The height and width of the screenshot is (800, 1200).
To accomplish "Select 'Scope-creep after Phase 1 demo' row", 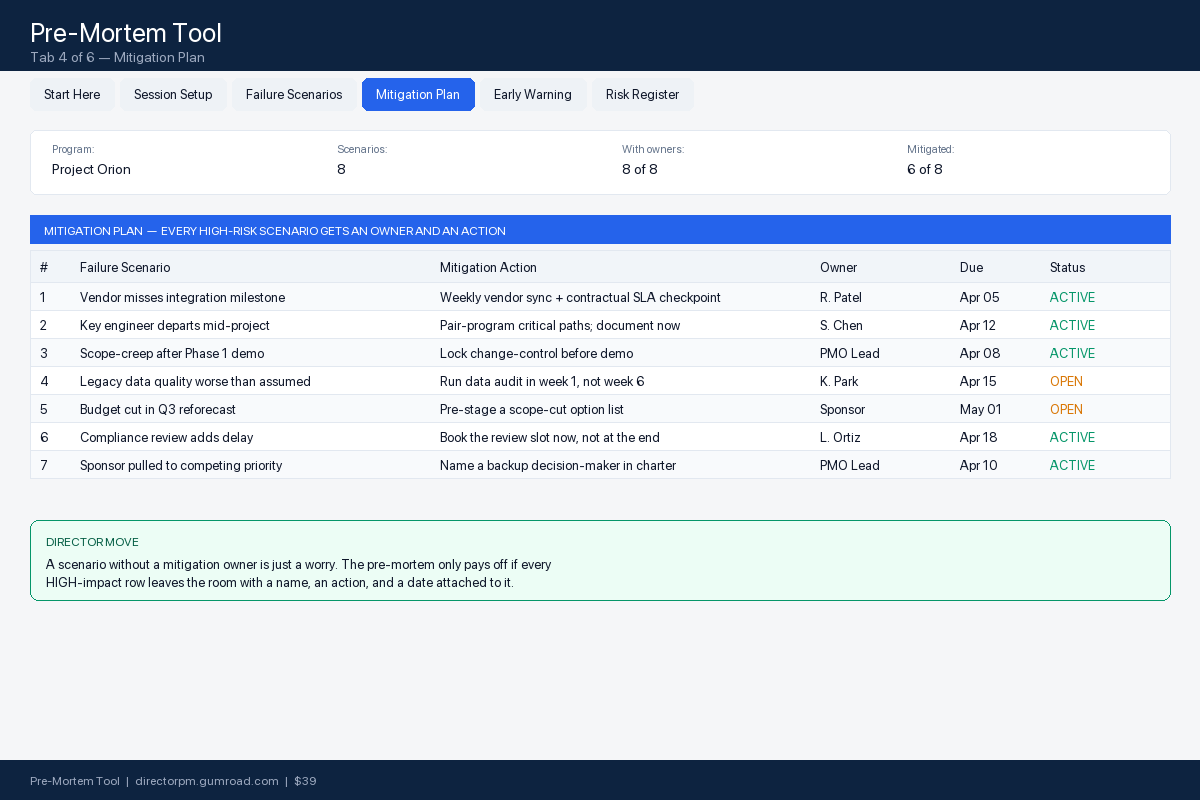I will pos(600,354).
